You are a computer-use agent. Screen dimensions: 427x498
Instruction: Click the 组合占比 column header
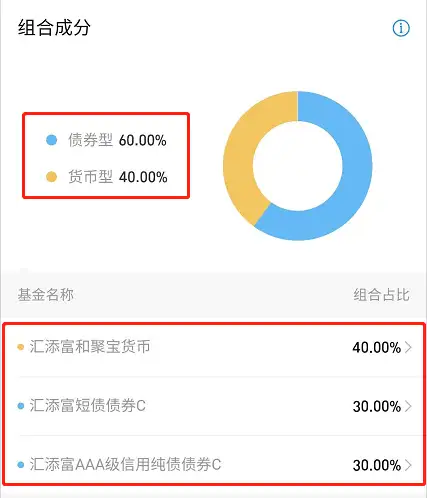381,295
